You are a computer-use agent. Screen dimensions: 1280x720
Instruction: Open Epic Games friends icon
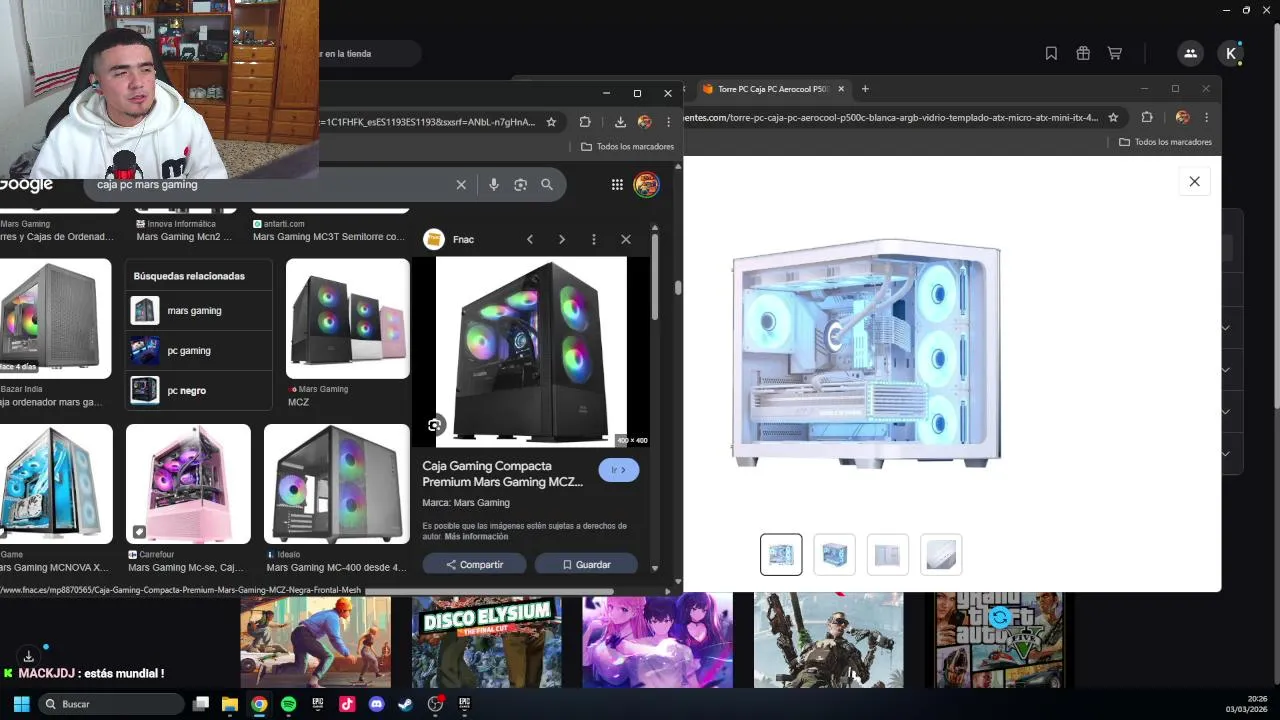1190,54
